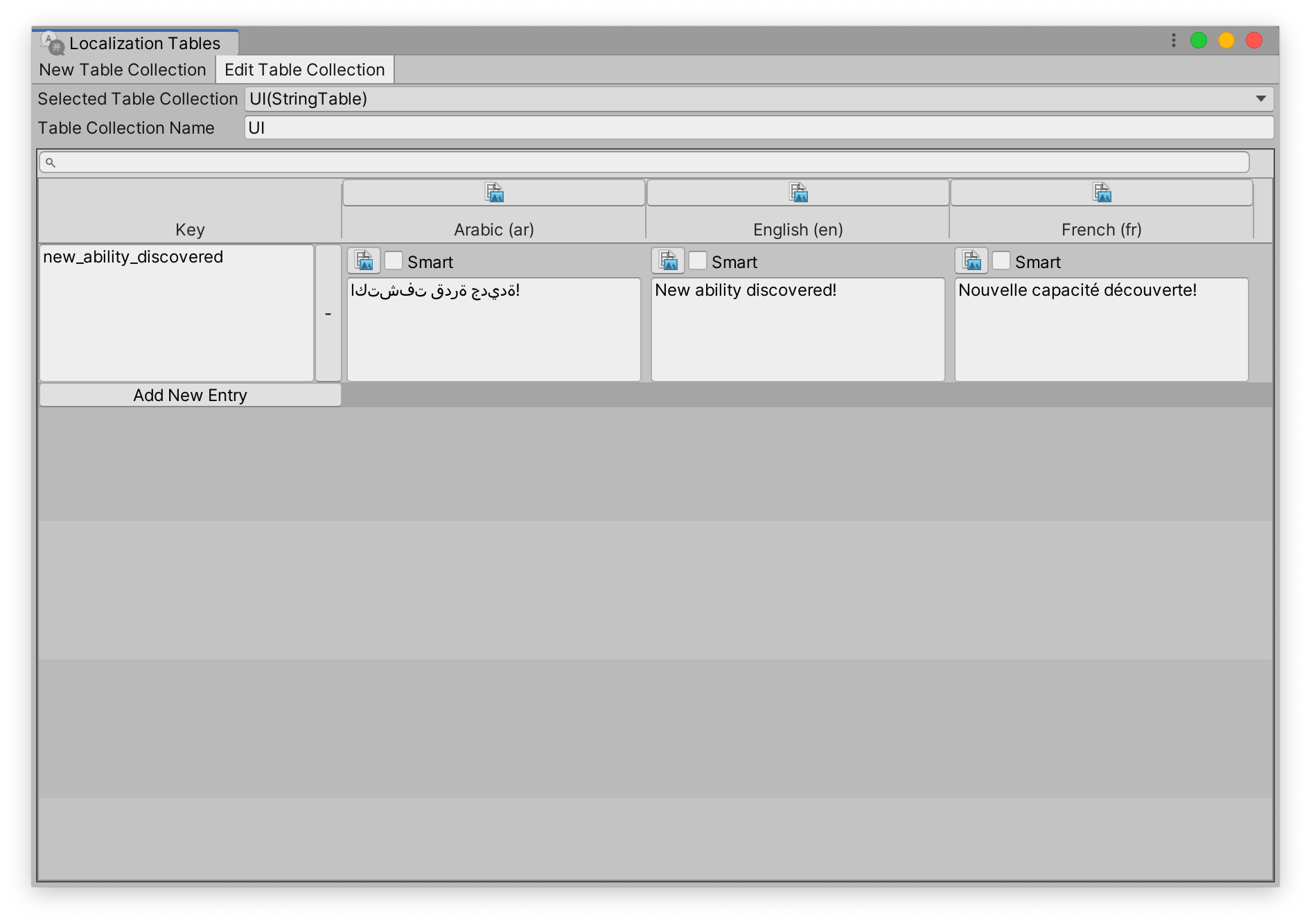Enable Smart on the Arabic entry
The width and height of the screenshot is (1311, 924).
393,260
